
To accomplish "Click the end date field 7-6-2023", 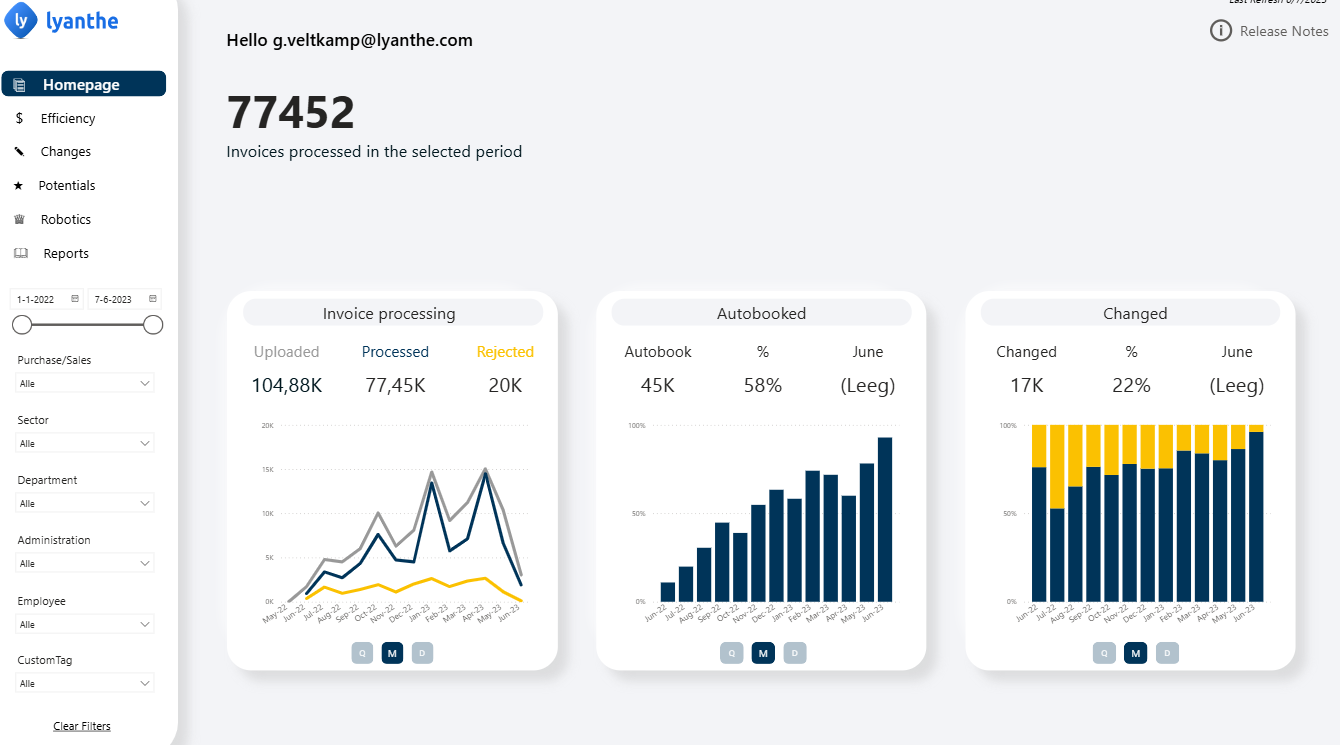I will pyautogui.click(x=125, y=299).
